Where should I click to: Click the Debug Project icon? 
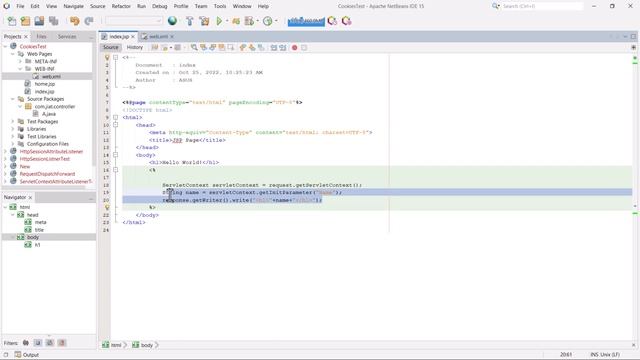pos(236,21)
